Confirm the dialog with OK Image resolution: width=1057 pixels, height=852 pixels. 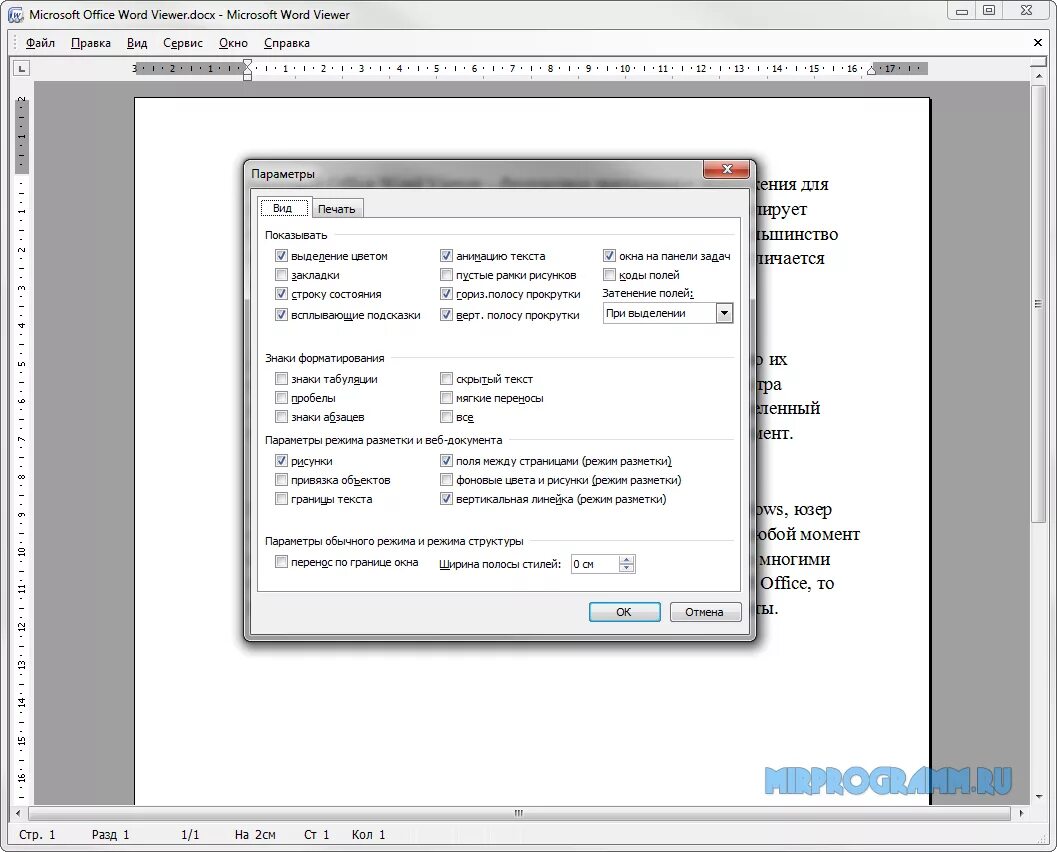(x=624, y=611)
